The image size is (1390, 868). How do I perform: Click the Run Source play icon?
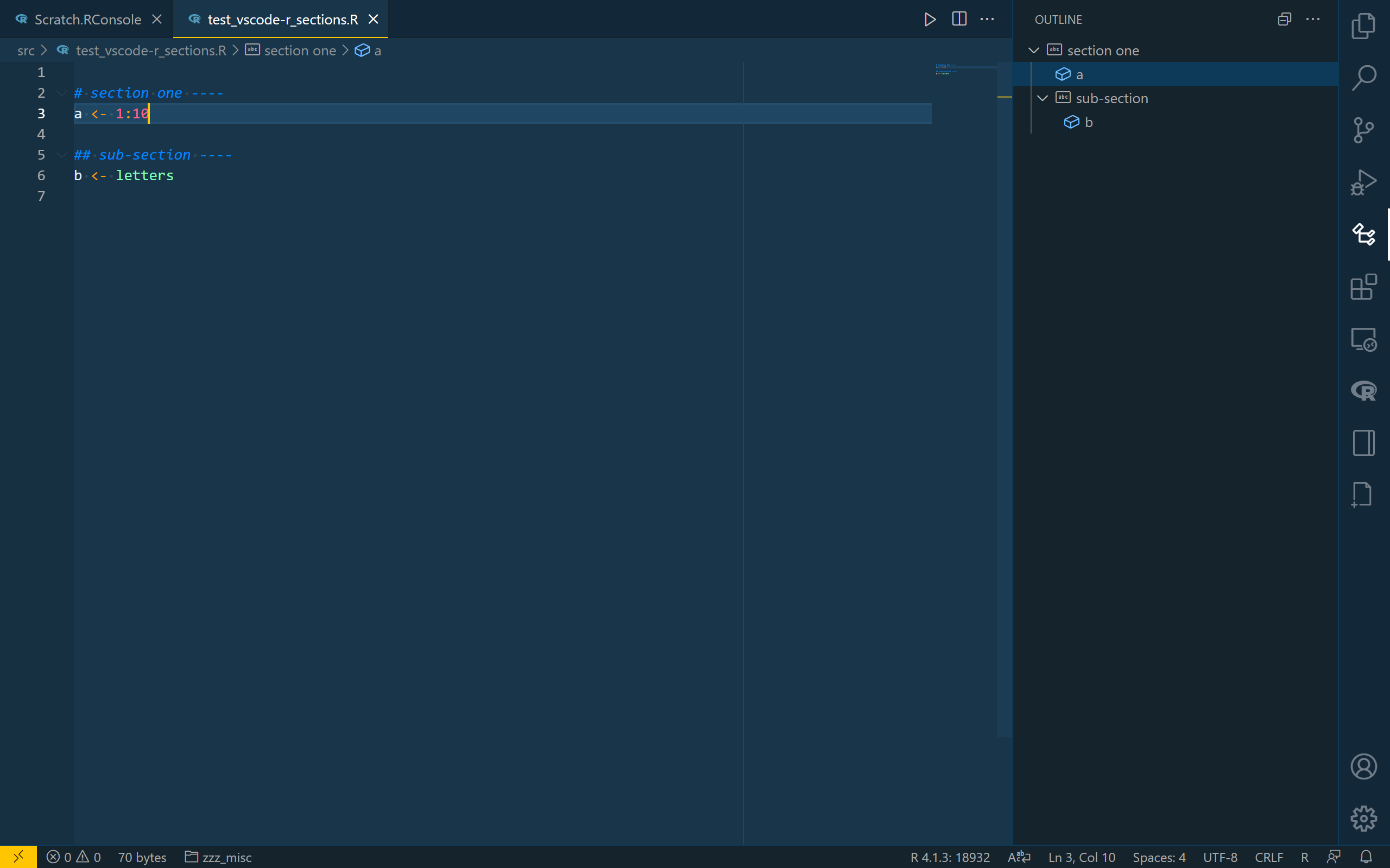click(x=930, y=20)
